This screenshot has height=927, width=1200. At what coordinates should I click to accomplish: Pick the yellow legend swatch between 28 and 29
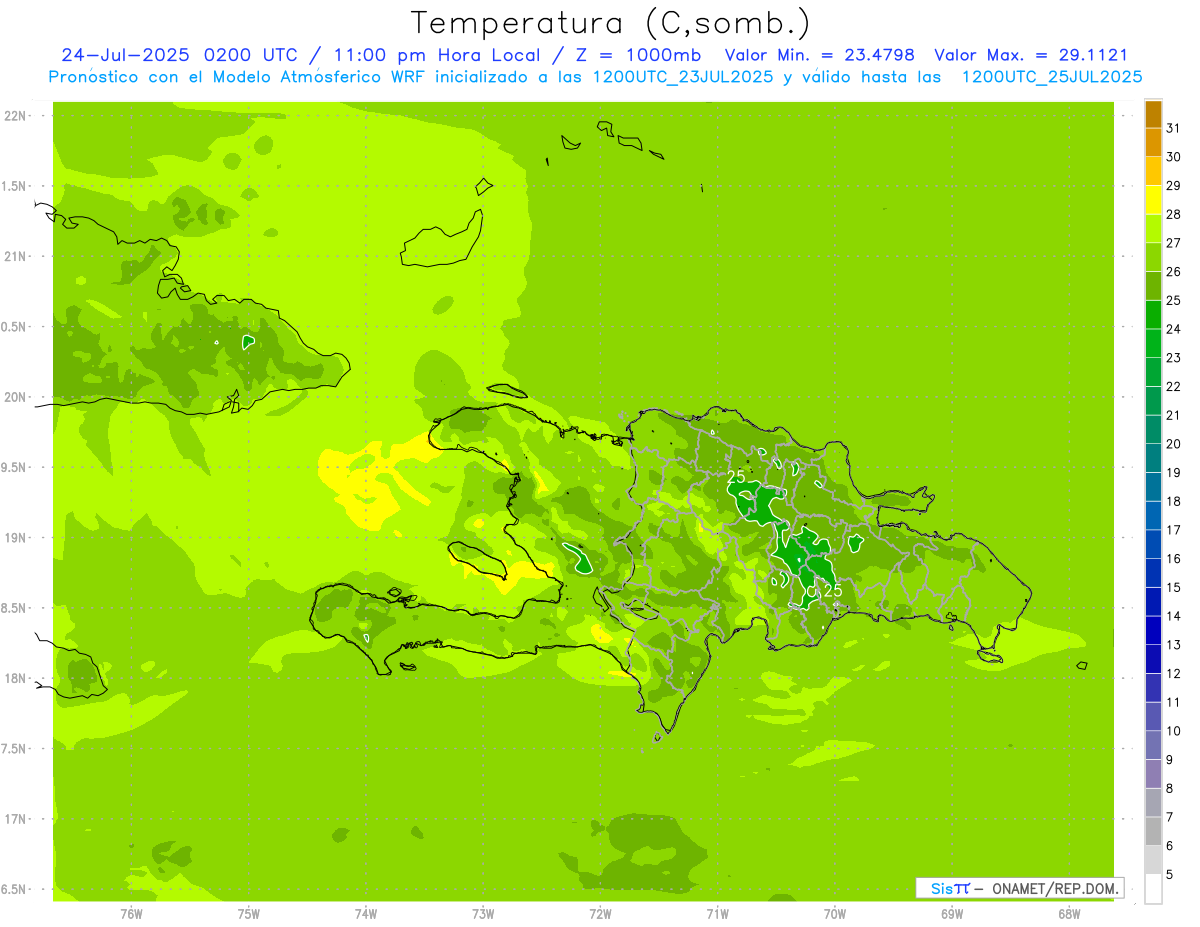coord(1153,200)
